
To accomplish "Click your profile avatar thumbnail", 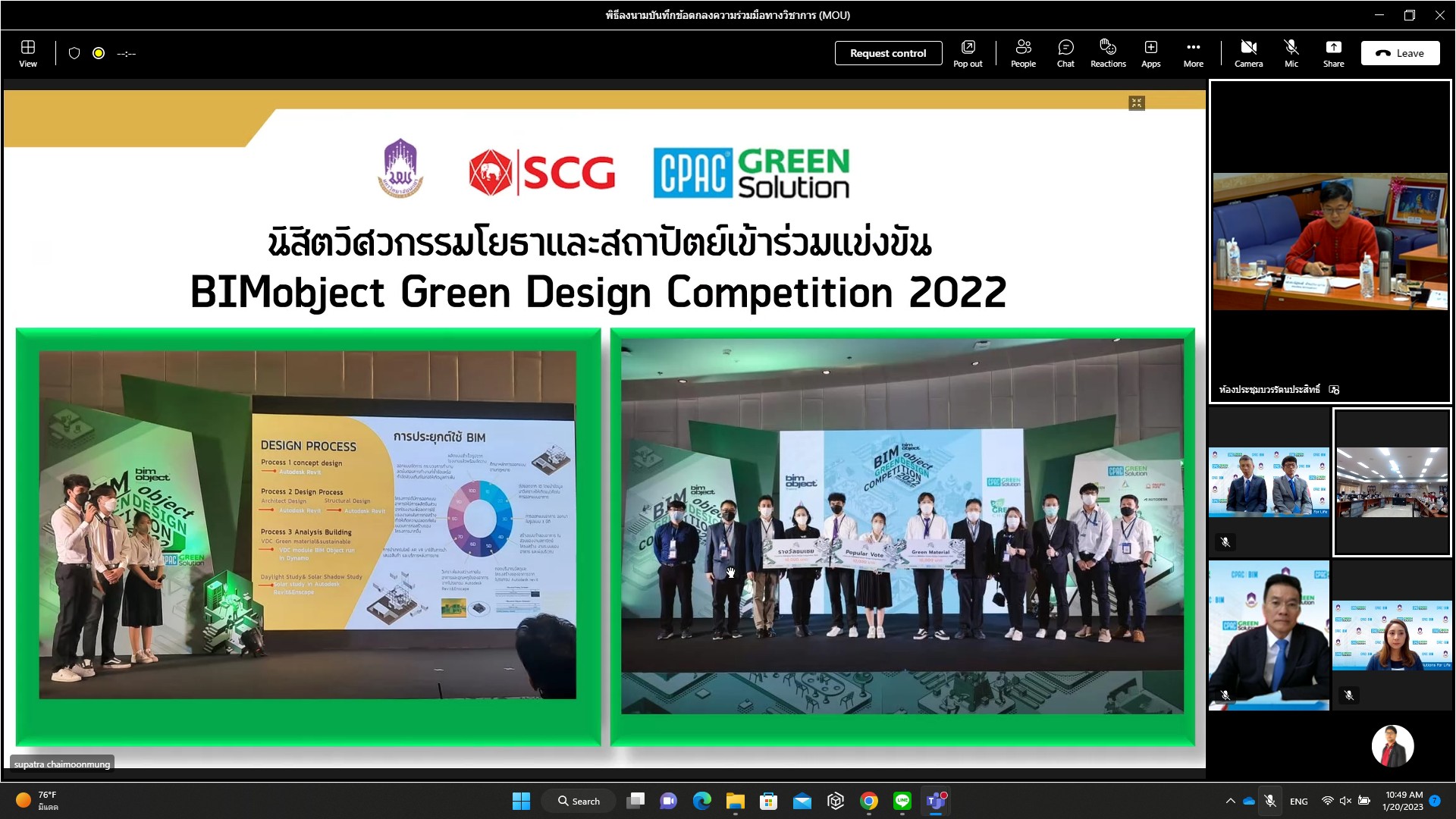I will (1392, 746).
